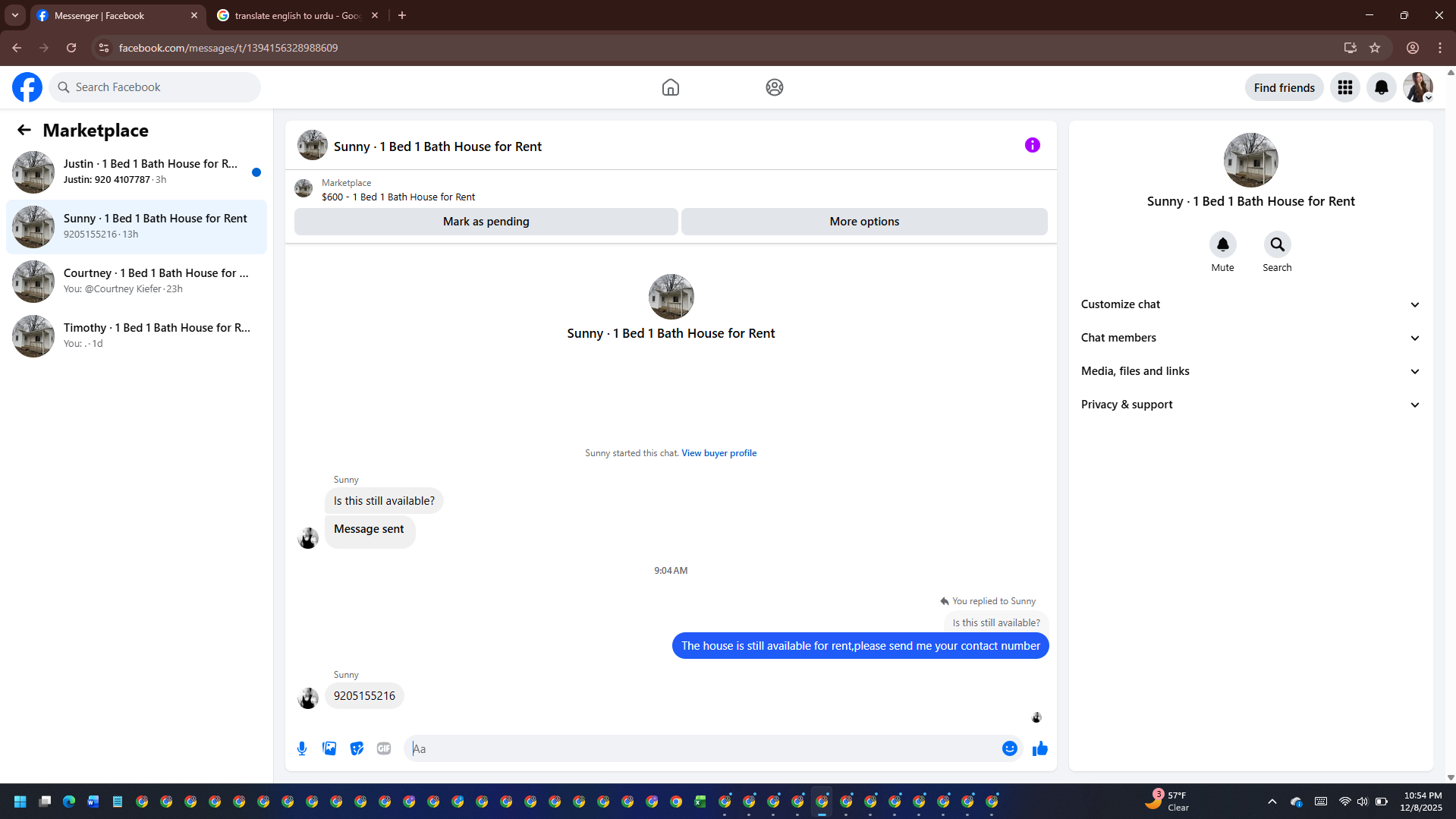Show hidden system tray icons

pyautogui.click(x=1272, y=802)
